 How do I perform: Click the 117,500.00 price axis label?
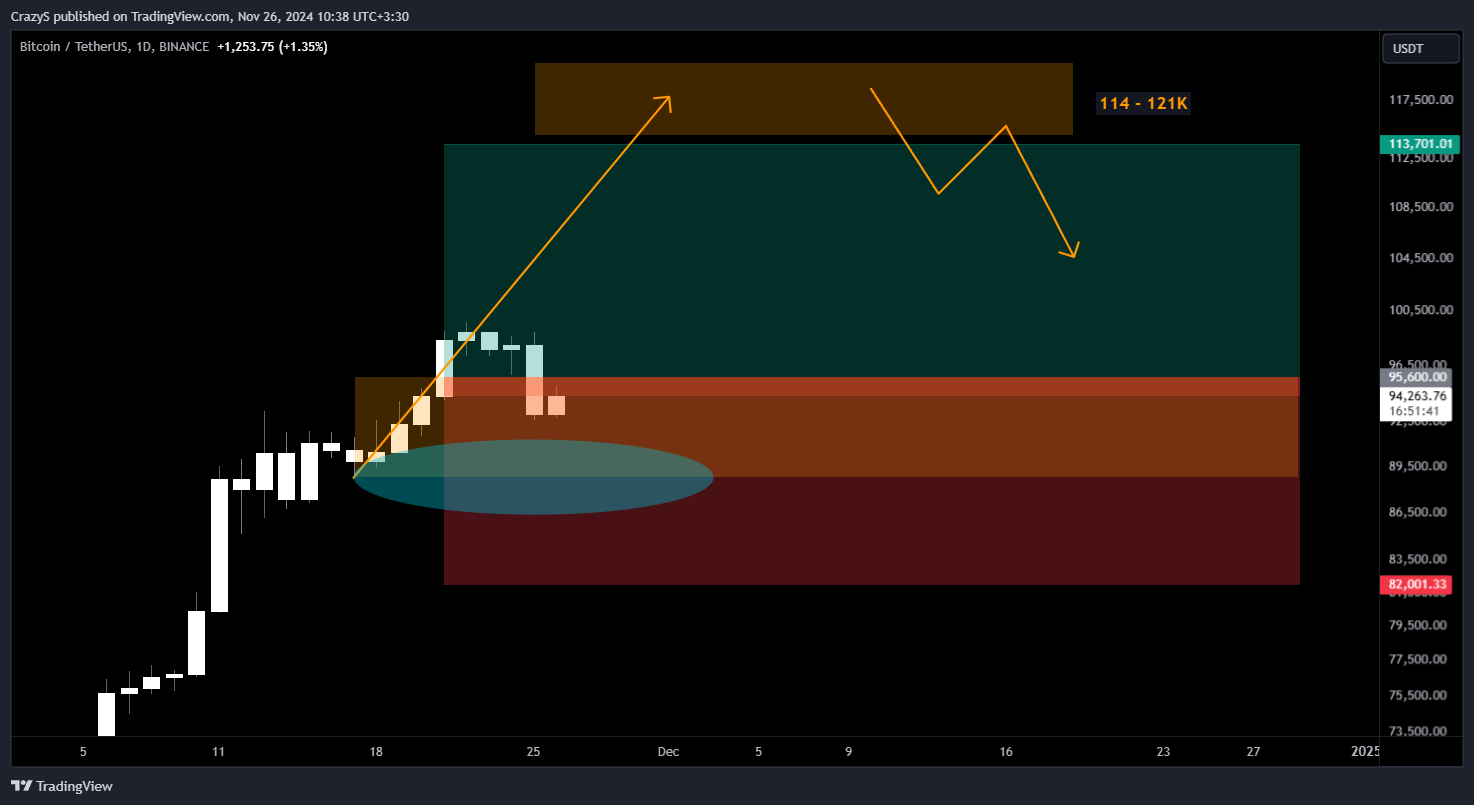click(x=1420, y=100)
